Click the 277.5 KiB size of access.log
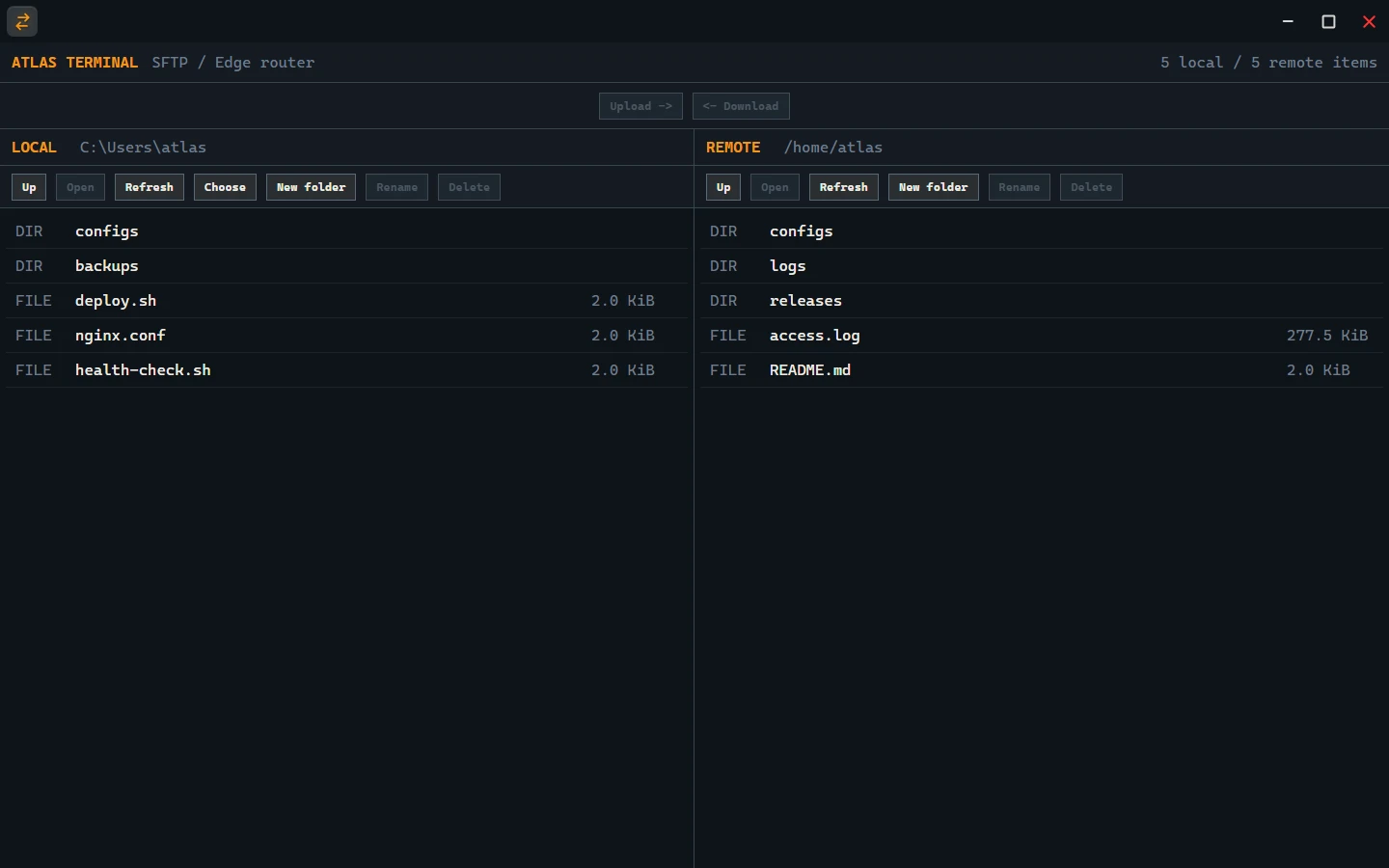This screenshot has height=868, width=1389. click(1327, 336)
